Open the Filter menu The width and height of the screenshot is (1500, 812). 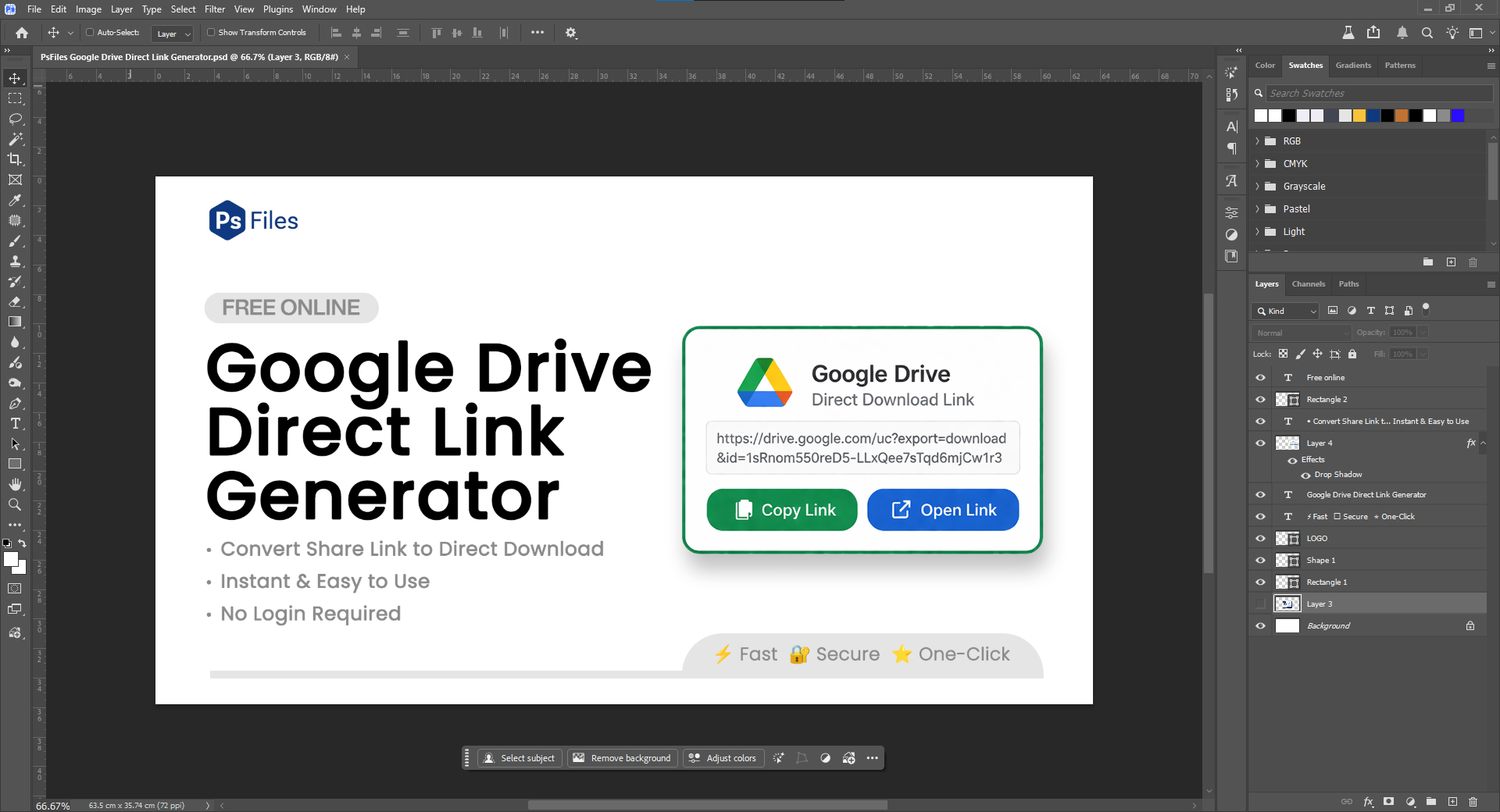[x=215, y=9]
